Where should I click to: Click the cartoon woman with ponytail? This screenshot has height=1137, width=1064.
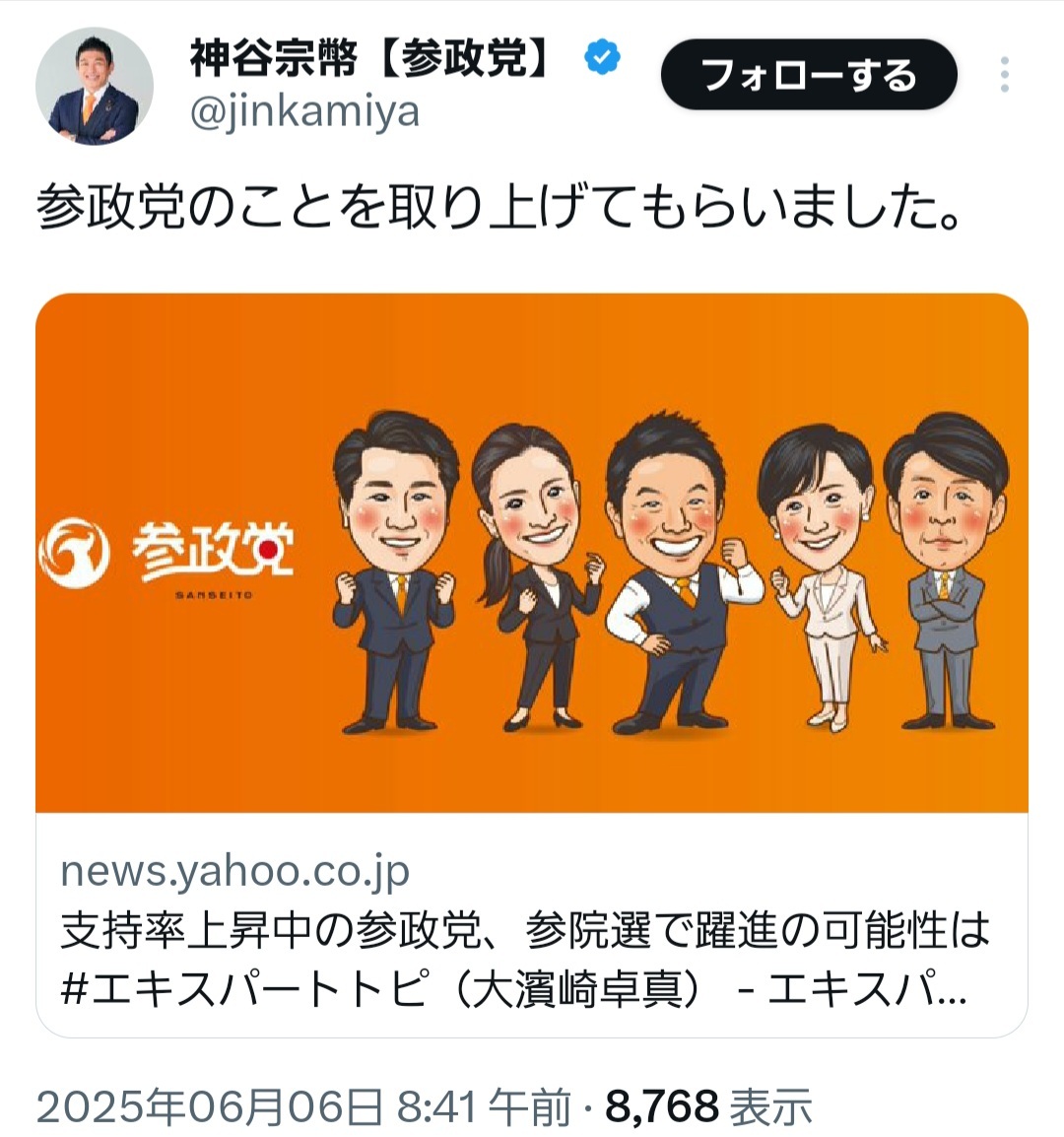point(539,576)
